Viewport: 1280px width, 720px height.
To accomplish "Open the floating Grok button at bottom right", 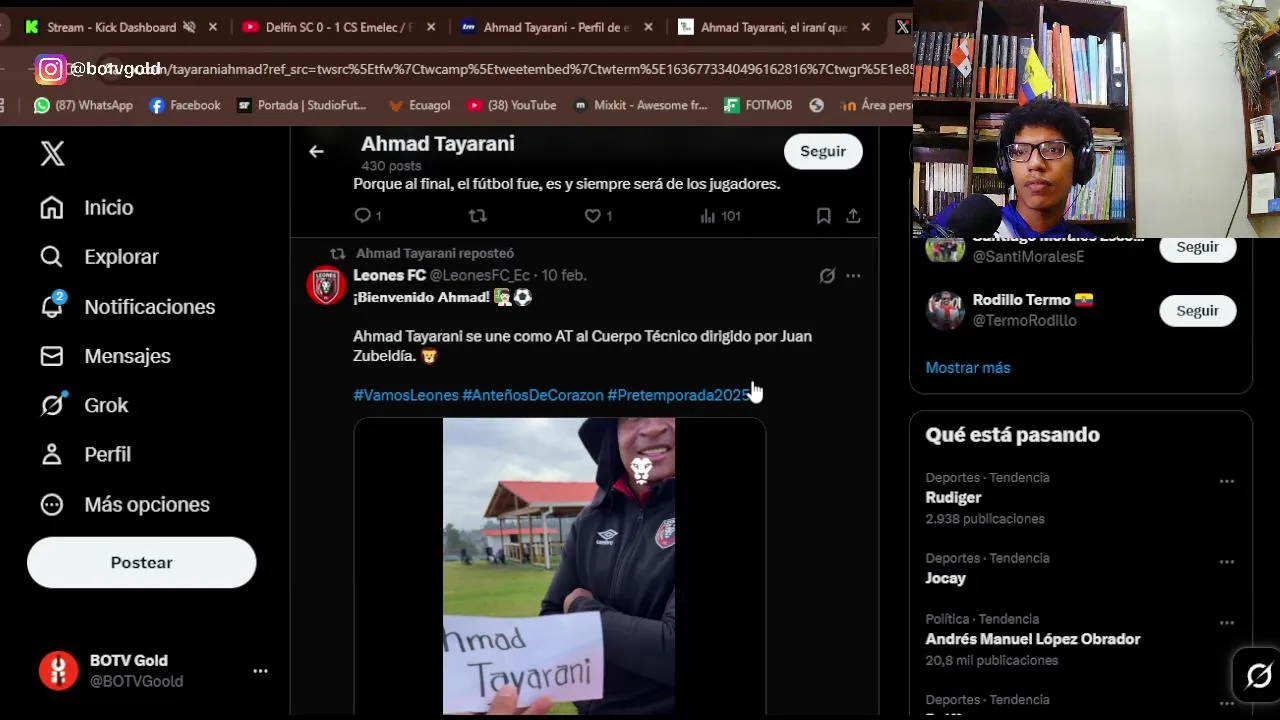I will 1258,676.
